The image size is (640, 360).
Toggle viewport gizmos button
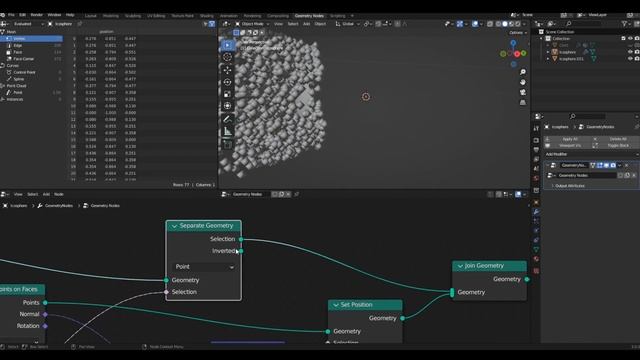[460, 24]
